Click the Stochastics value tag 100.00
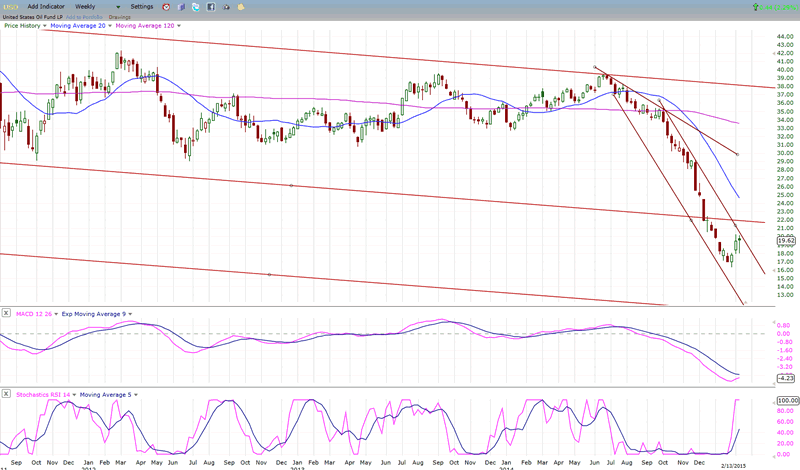Screen dimensions: 800x470 [787, 401]
